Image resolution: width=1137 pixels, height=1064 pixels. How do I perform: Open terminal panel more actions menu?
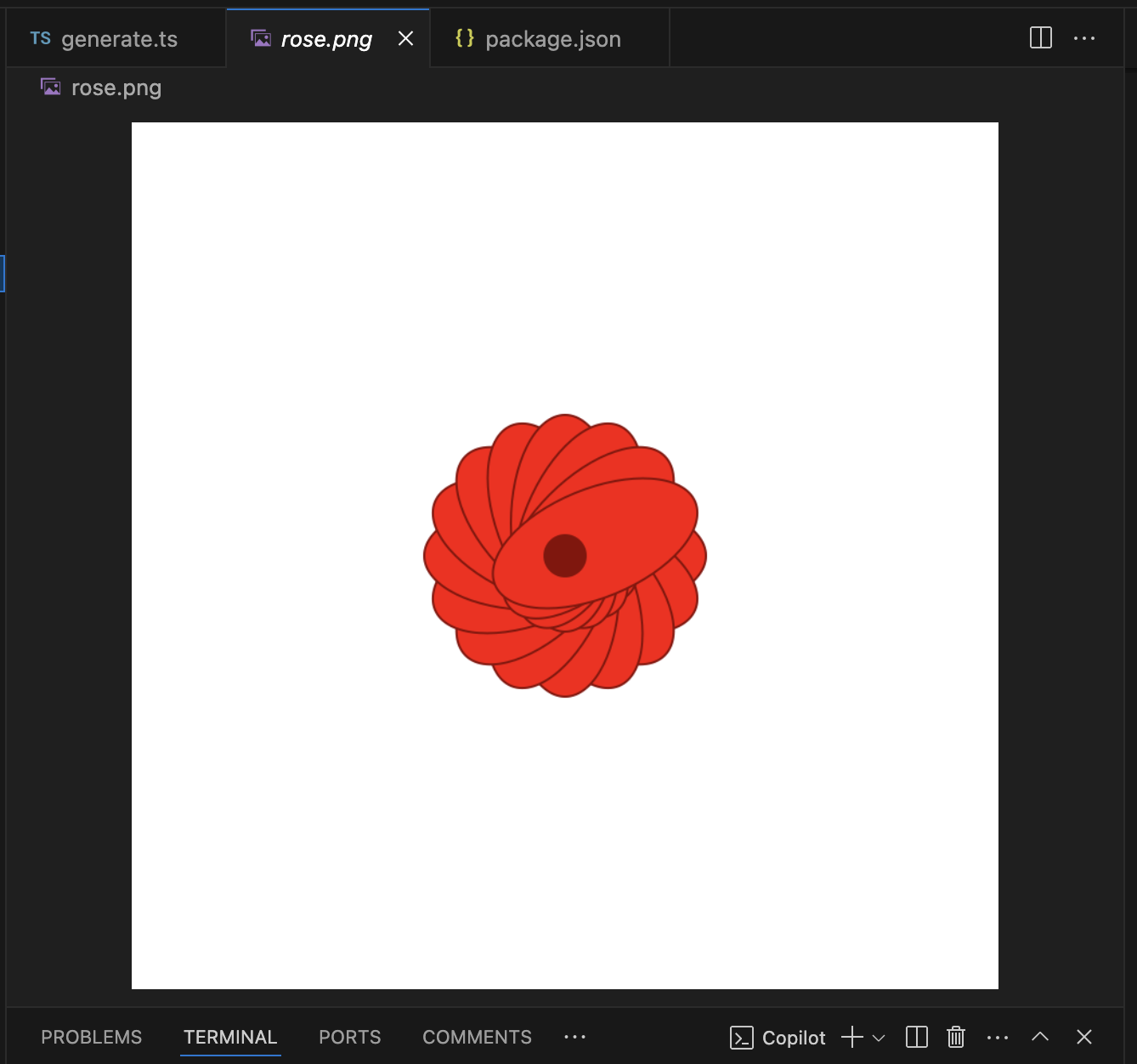tap(998, 1038)
